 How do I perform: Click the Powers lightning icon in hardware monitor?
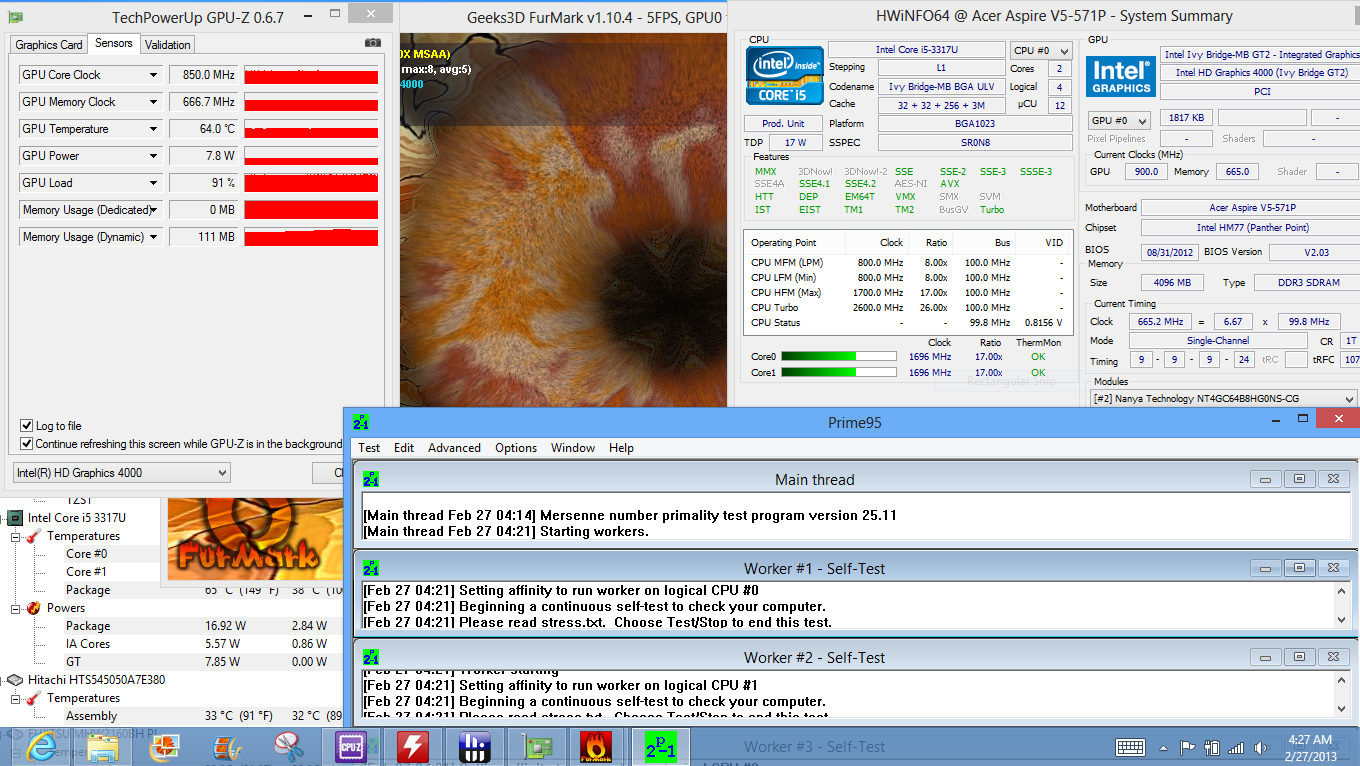[34, 608]
